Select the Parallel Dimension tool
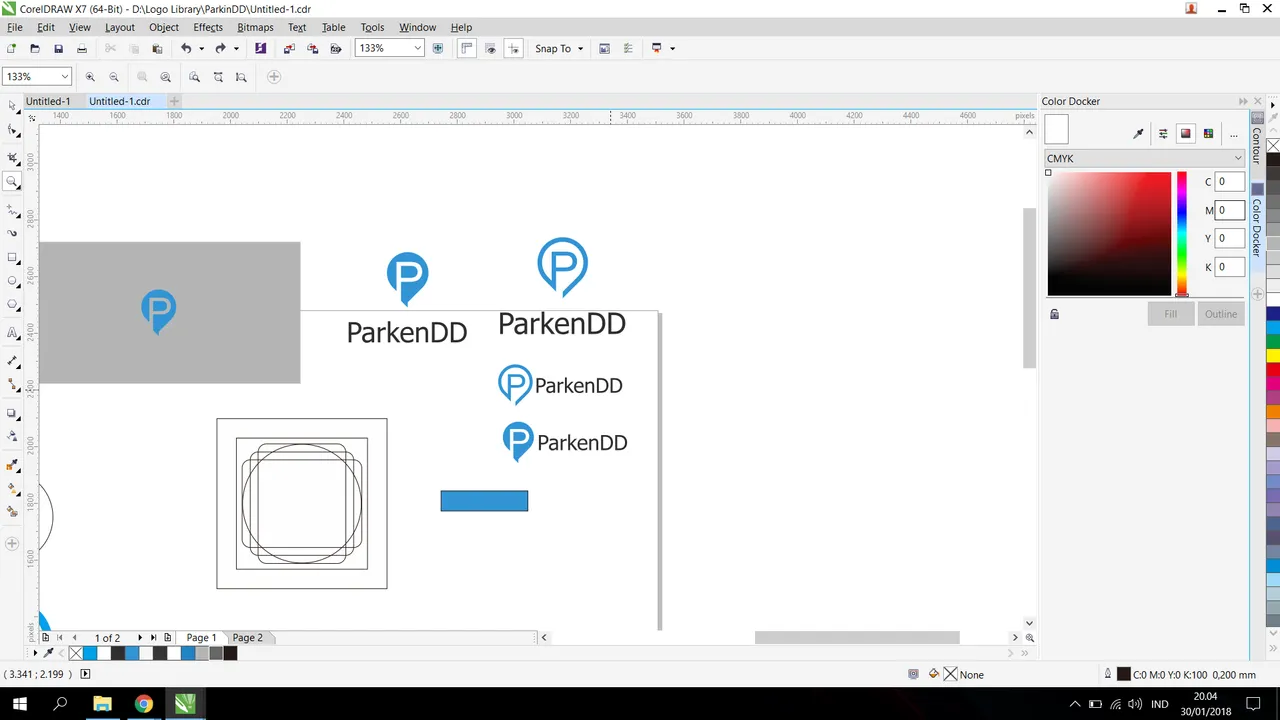This screenshot has width=1280, height=720. 12,360
